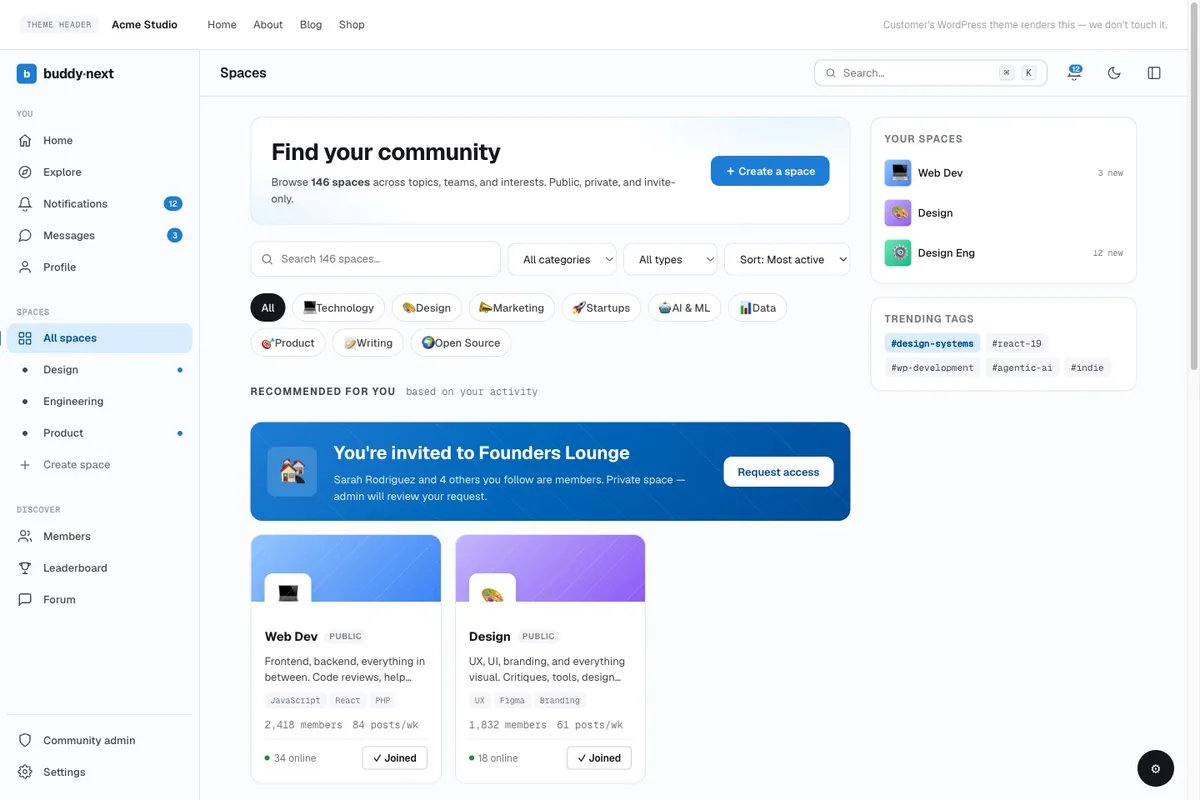Select the Writing filter chip
The height and width of the screenshot is (800, 1200).
point(368,343)
